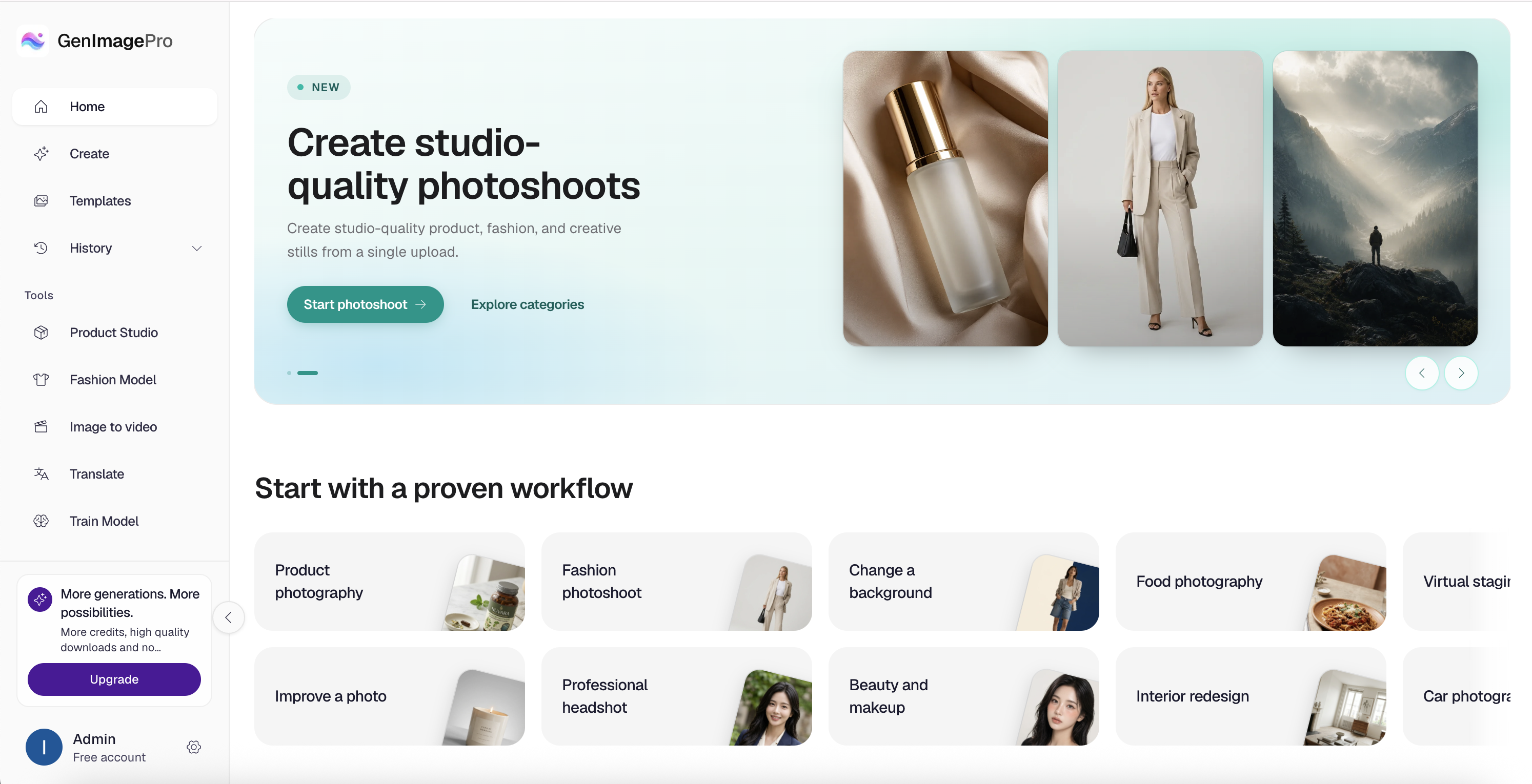The height and width of the screenshot is (784, 1532).
Task: Open the mountain landscape banner image
Action: click(x=1375, y=198)
